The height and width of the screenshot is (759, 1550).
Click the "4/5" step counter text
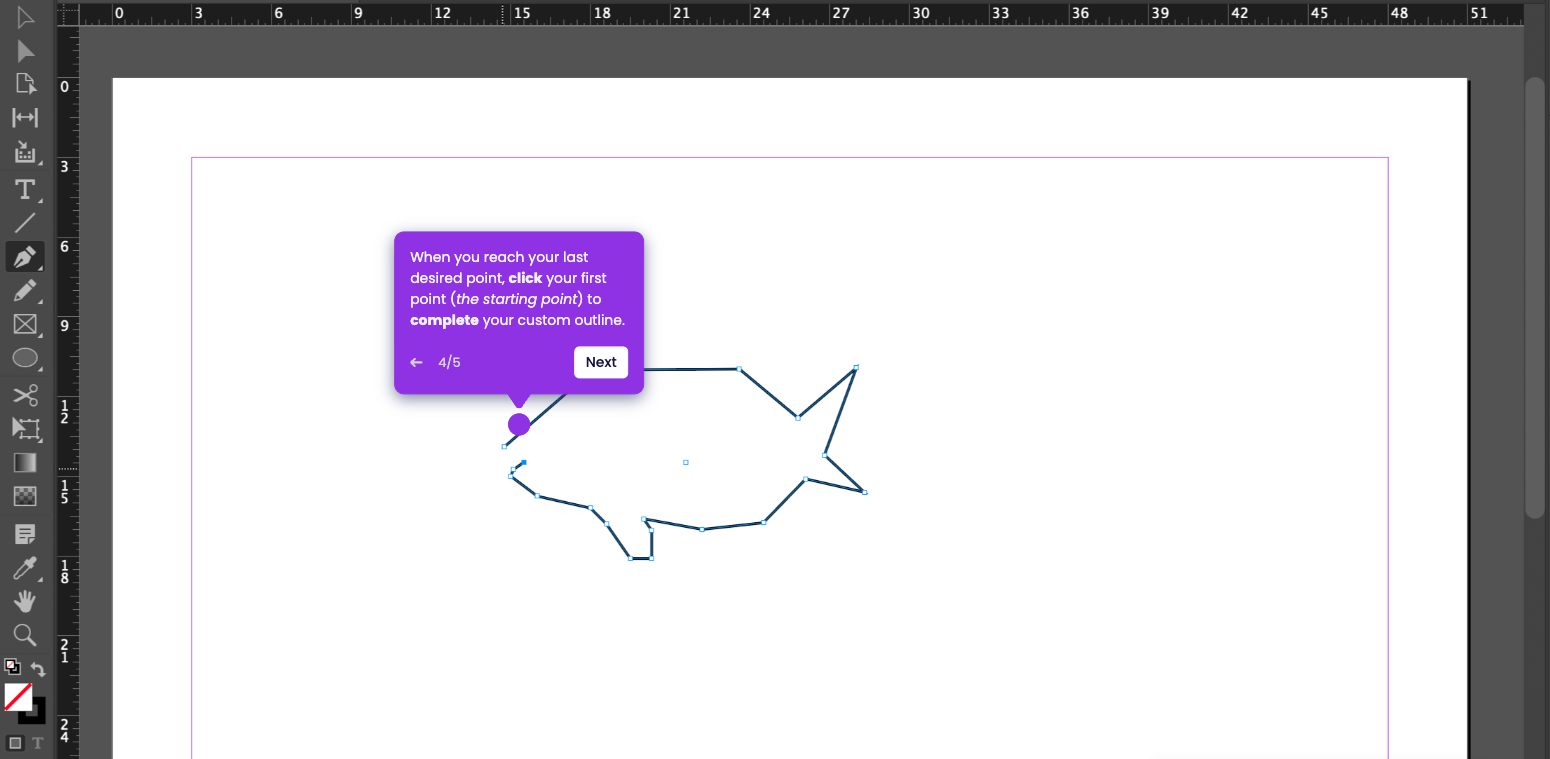pos(449,362)
